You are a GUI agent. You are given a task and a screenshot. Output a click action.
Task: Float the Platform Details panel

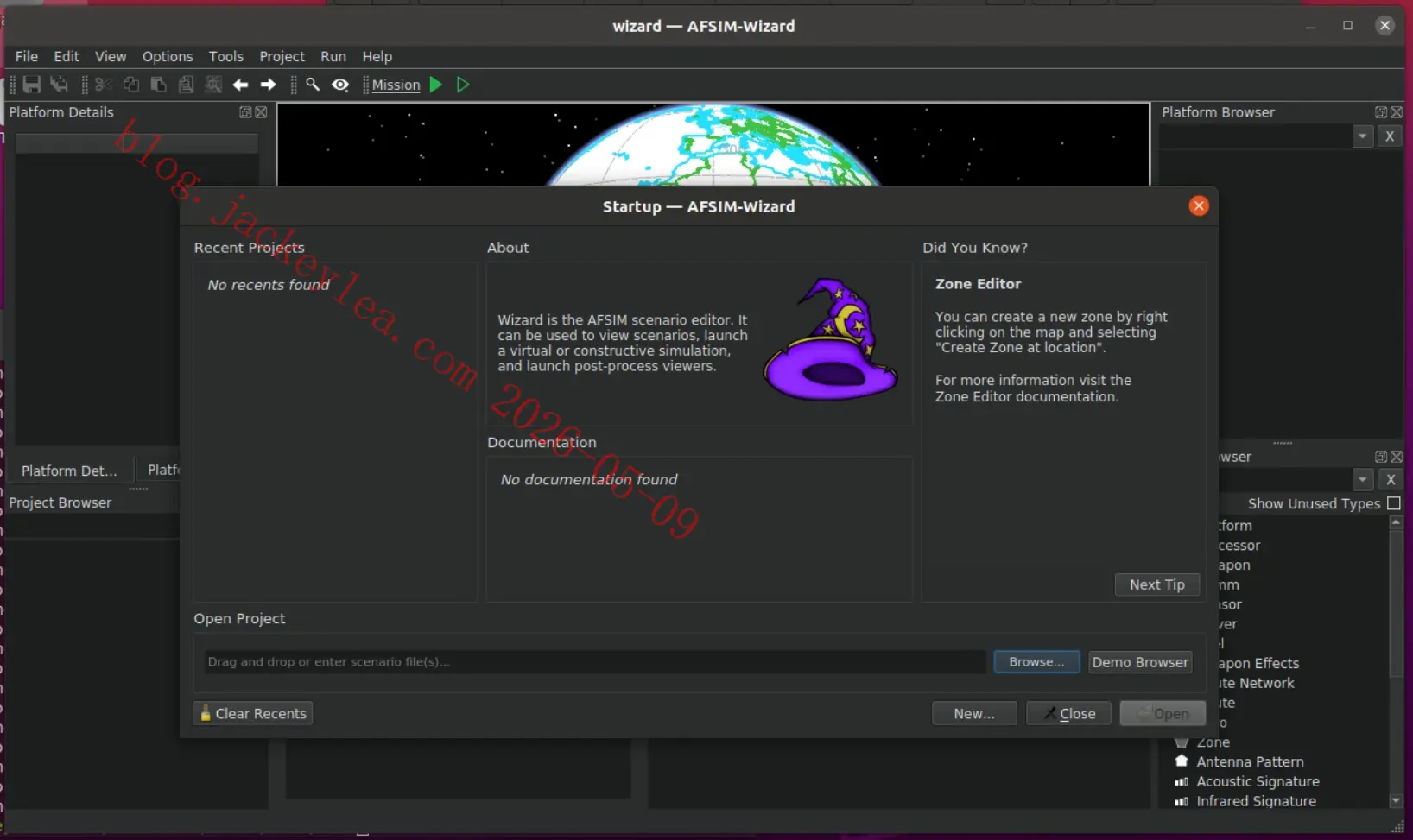(x=245, y=112)
